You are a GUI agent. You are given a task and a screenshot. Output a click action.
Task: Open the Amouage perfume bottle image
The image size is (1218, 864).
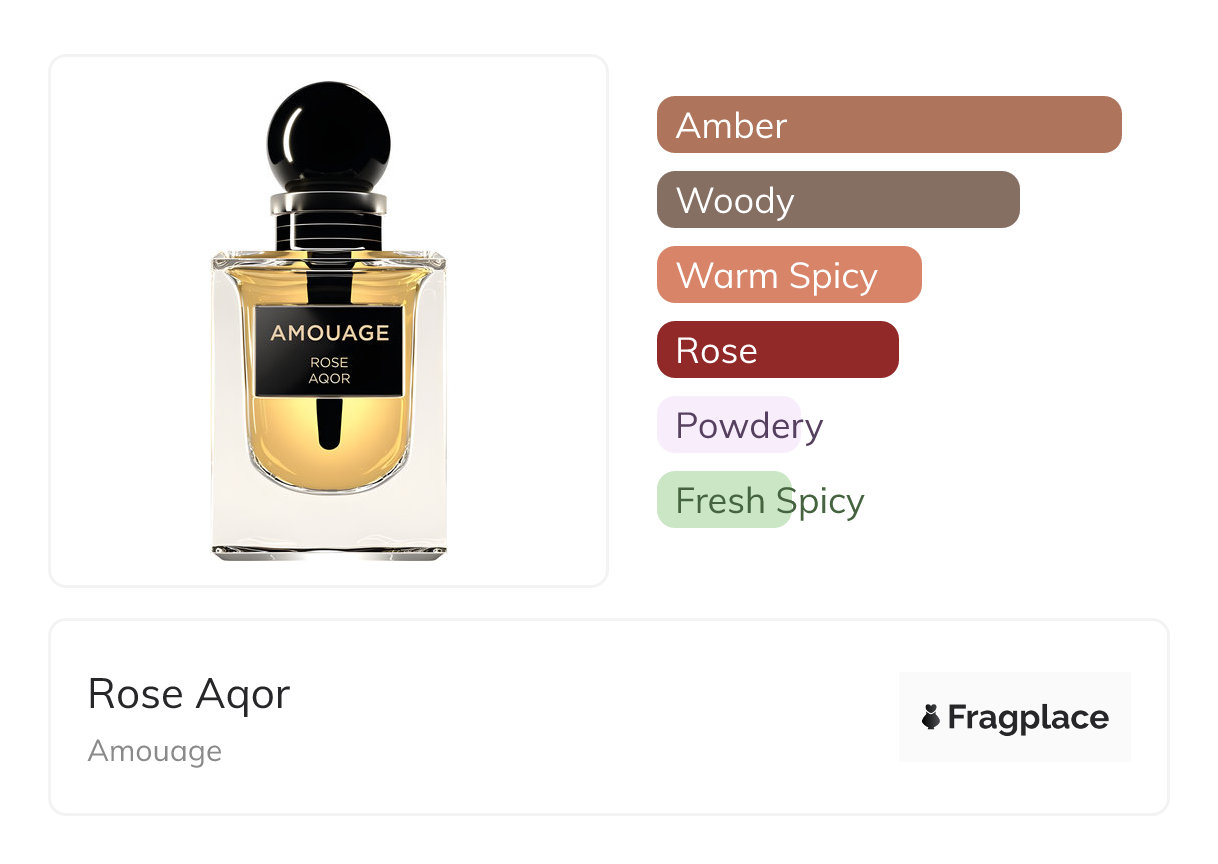pyautogui.click(x=329, y=321)
